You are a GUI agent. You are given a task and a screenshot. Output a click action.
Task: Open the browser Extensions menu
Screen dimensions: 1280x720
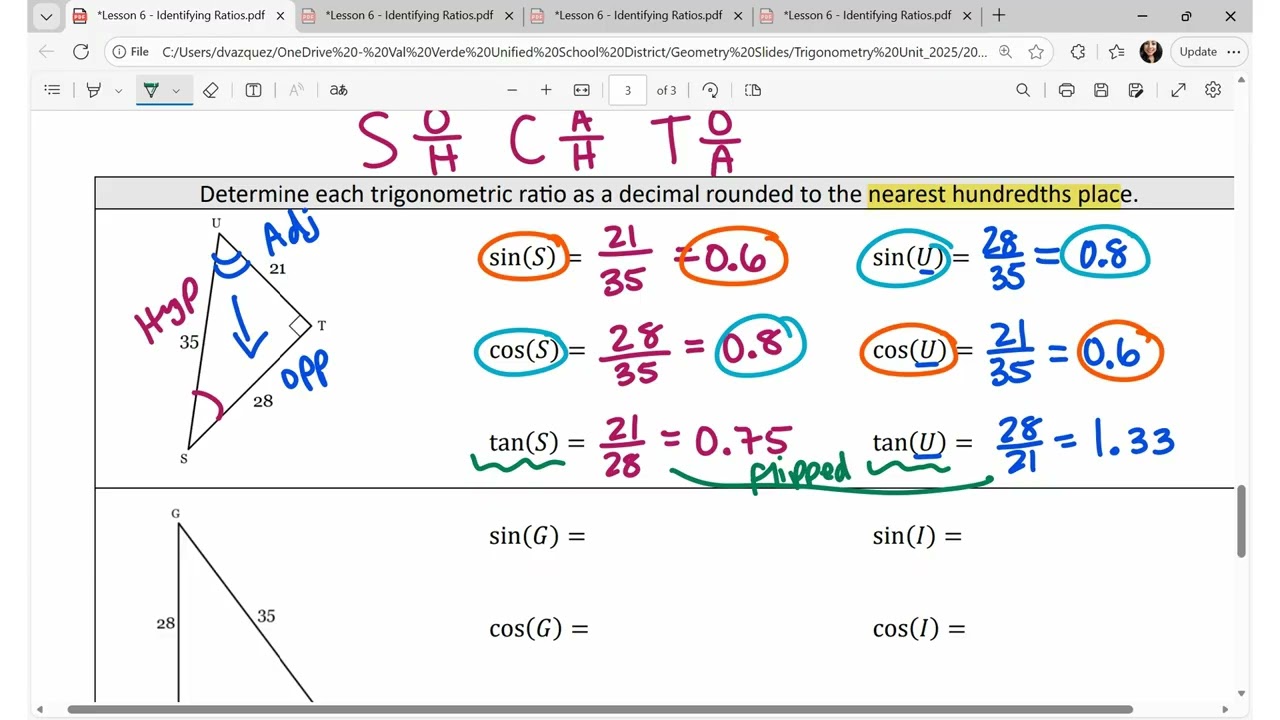1078,52
